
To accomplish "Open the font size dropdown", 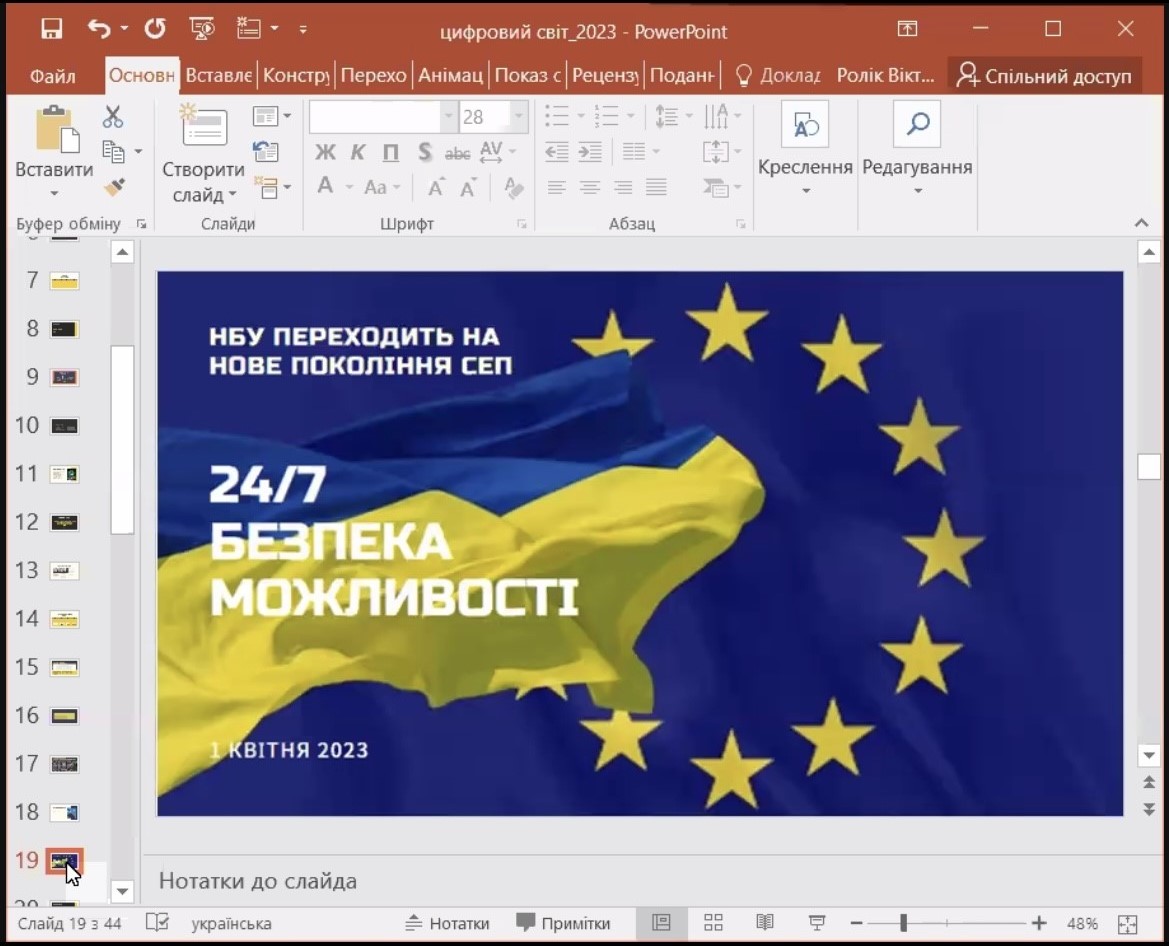I will tap(518, 117).
